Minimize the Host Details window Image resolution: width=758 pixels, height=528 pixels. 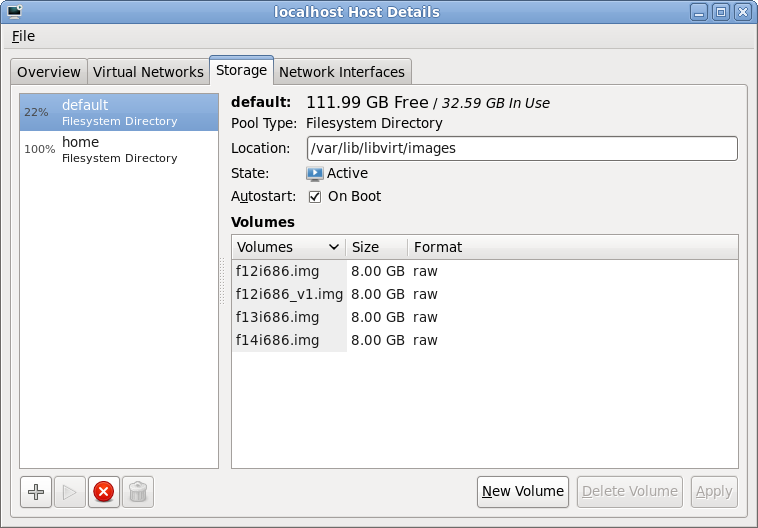click(x=698, y=12)
